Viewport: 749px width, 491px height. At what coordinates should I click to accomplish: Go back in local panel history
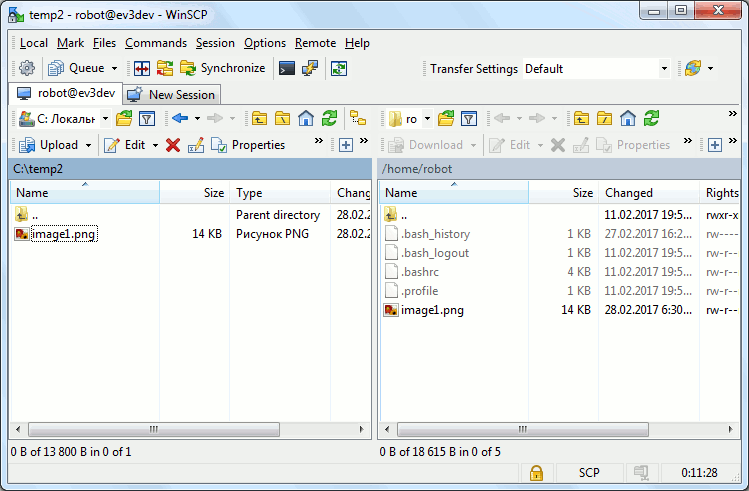[x=180, y=118]
